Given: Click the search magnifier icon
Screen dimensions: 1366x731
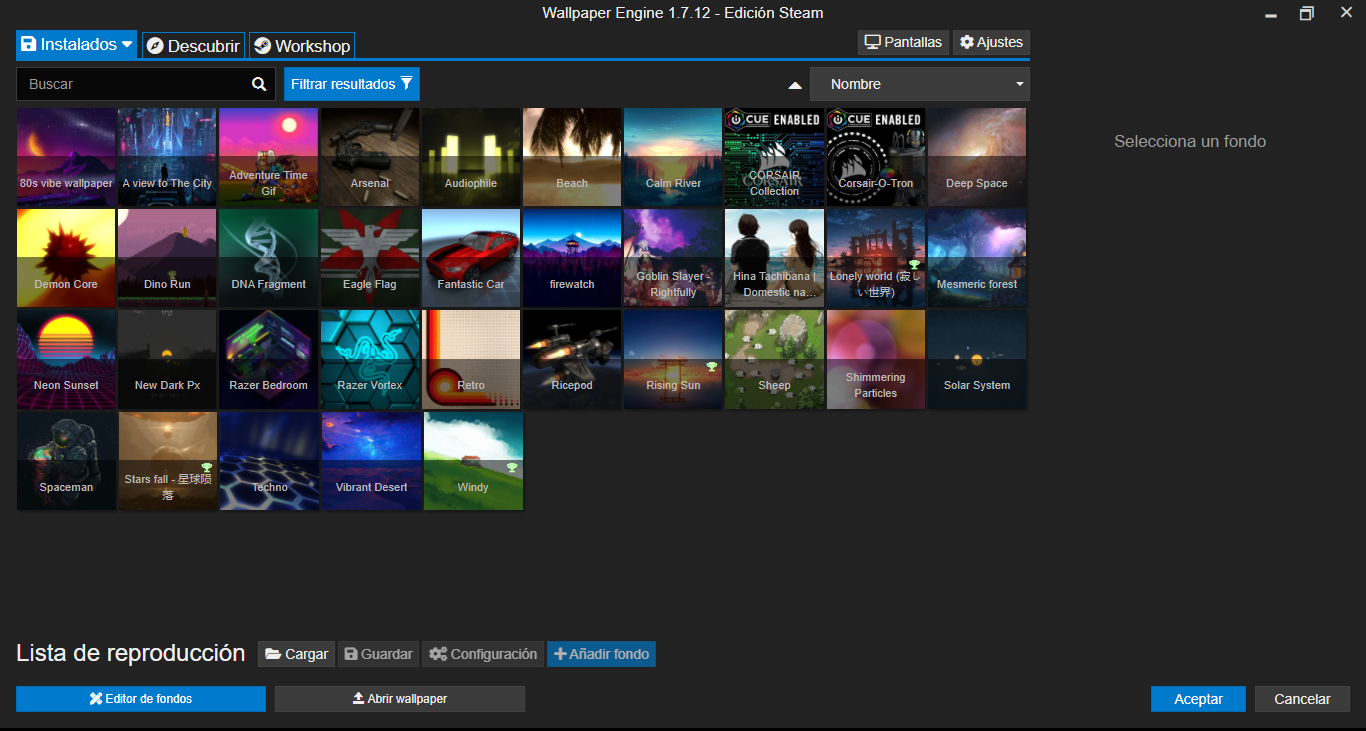Looking at the screenshot, I should pyautogui.click(x=259, y=84).
